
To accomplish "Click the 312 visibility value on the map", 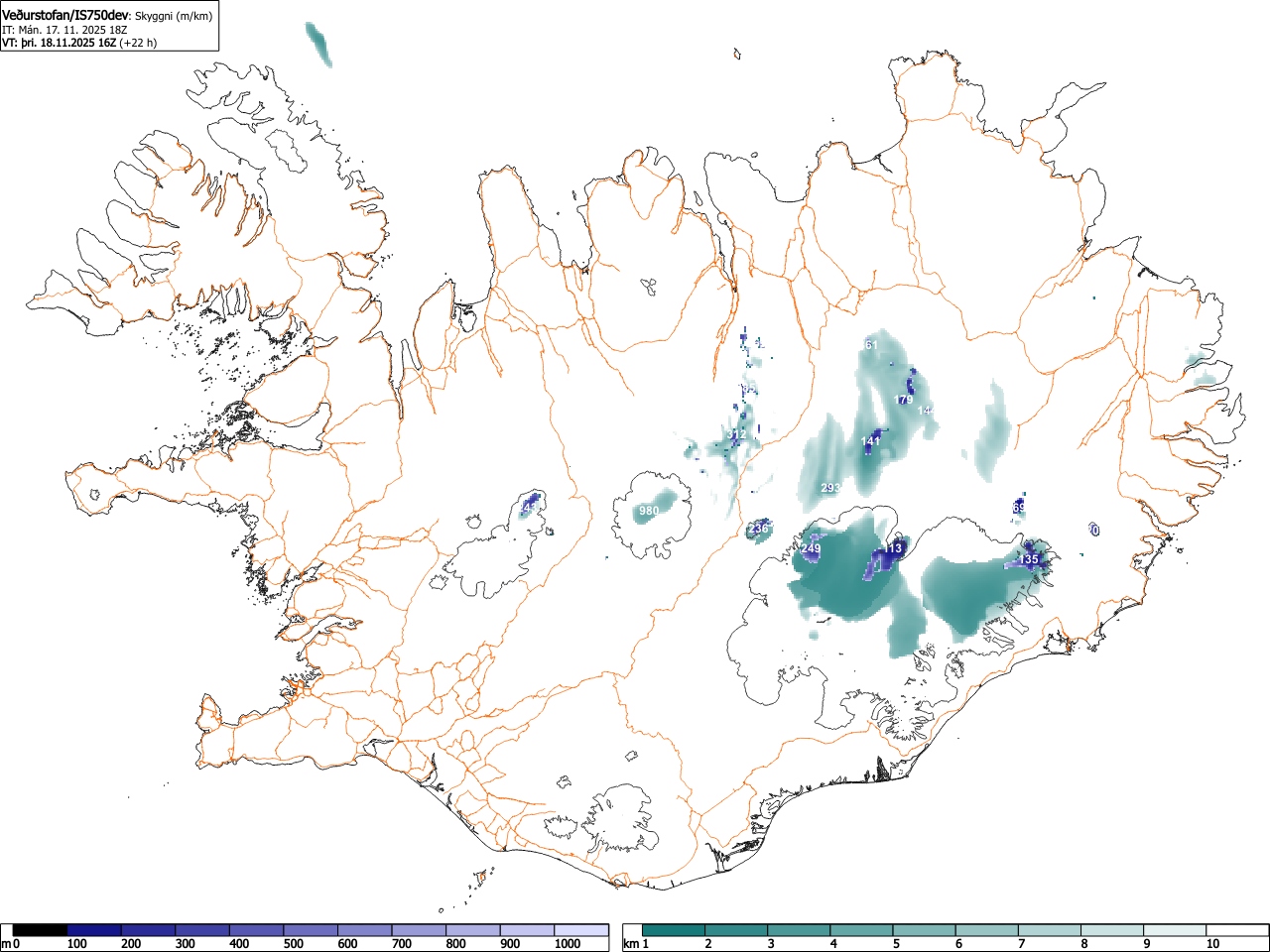I will coord(736,434).
